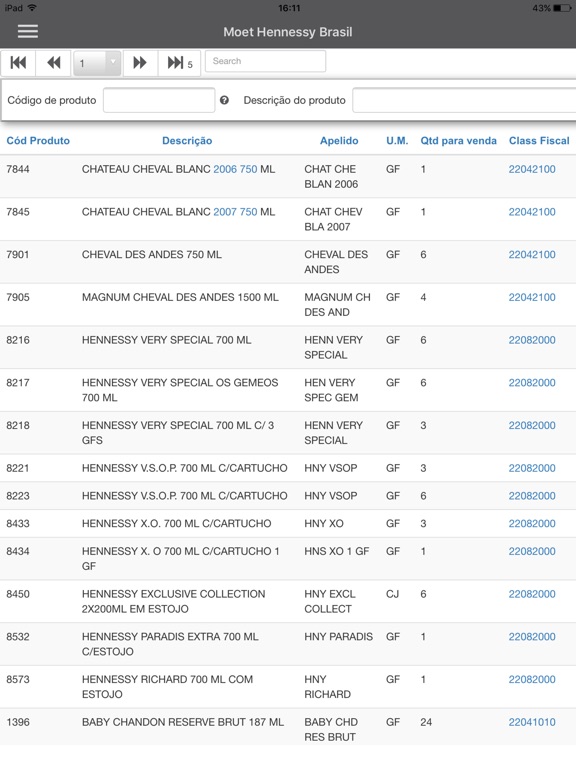Sort by Qtd para venda column
This screenshot has width=576, height=768.
click(x=458, y=141)
